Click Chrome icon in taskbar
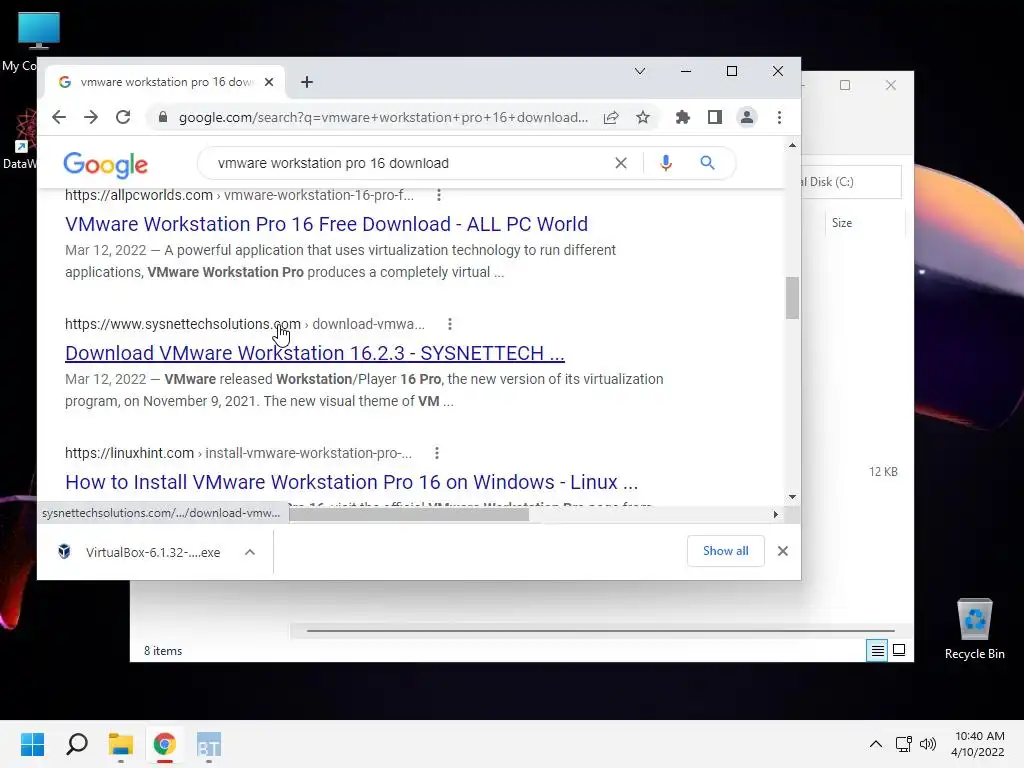This screenshot has width=1024, height=768. 165,744
